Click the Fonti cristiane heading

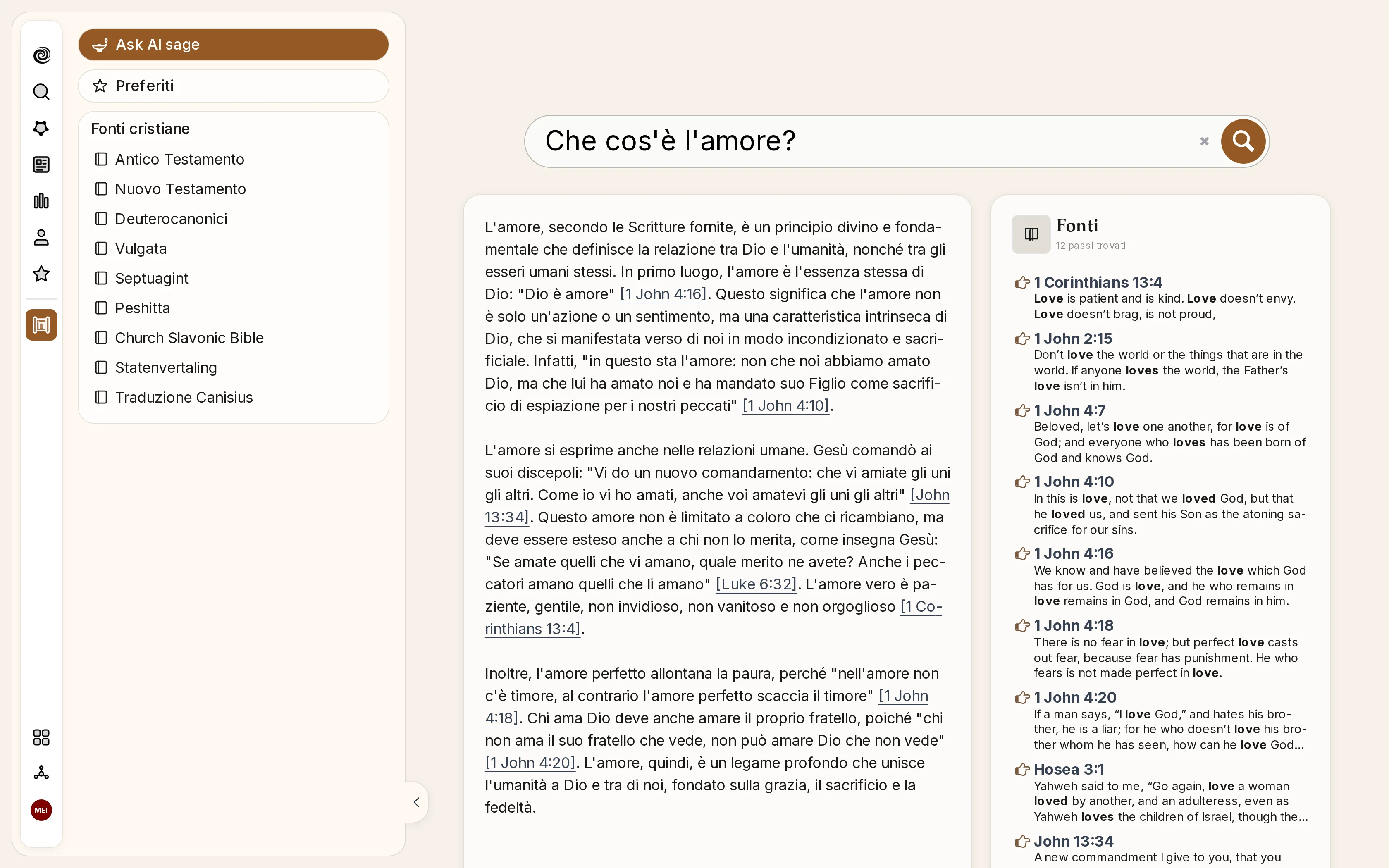[140, 129]
